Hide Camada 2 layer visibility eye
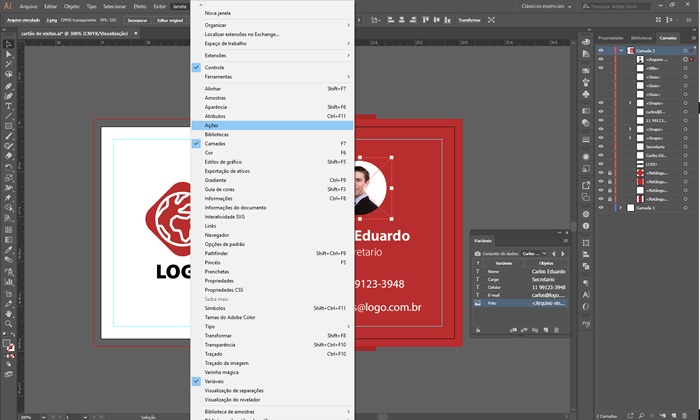Viewport: 700px width, 420px height. click(601, 50)
